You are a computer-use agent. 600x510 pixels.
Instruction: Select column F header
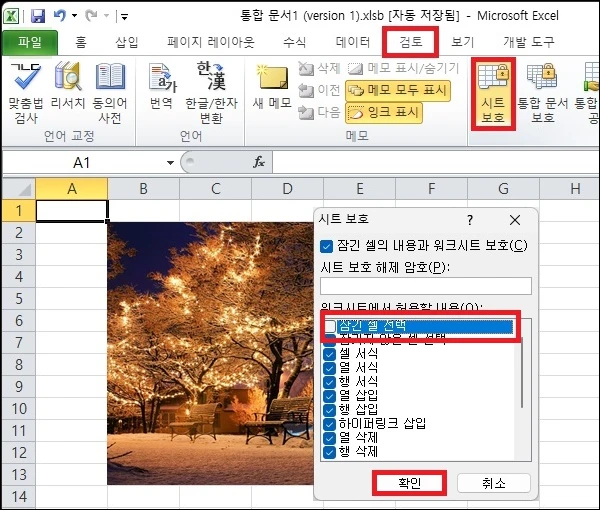[431, 189]
